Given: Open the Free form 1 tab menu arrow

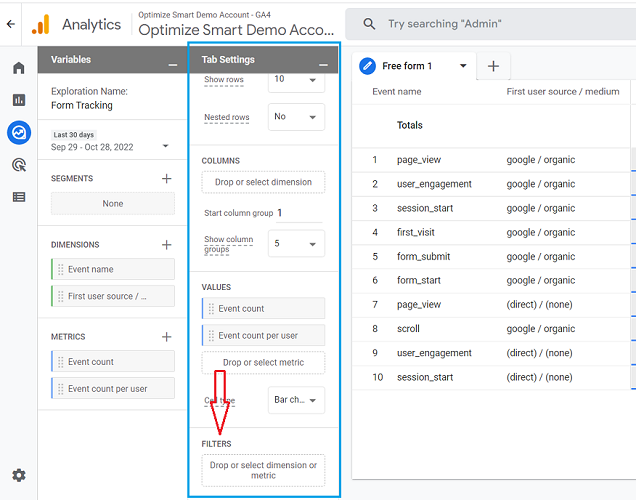Looking at the screenshot, I should (463, 66).
